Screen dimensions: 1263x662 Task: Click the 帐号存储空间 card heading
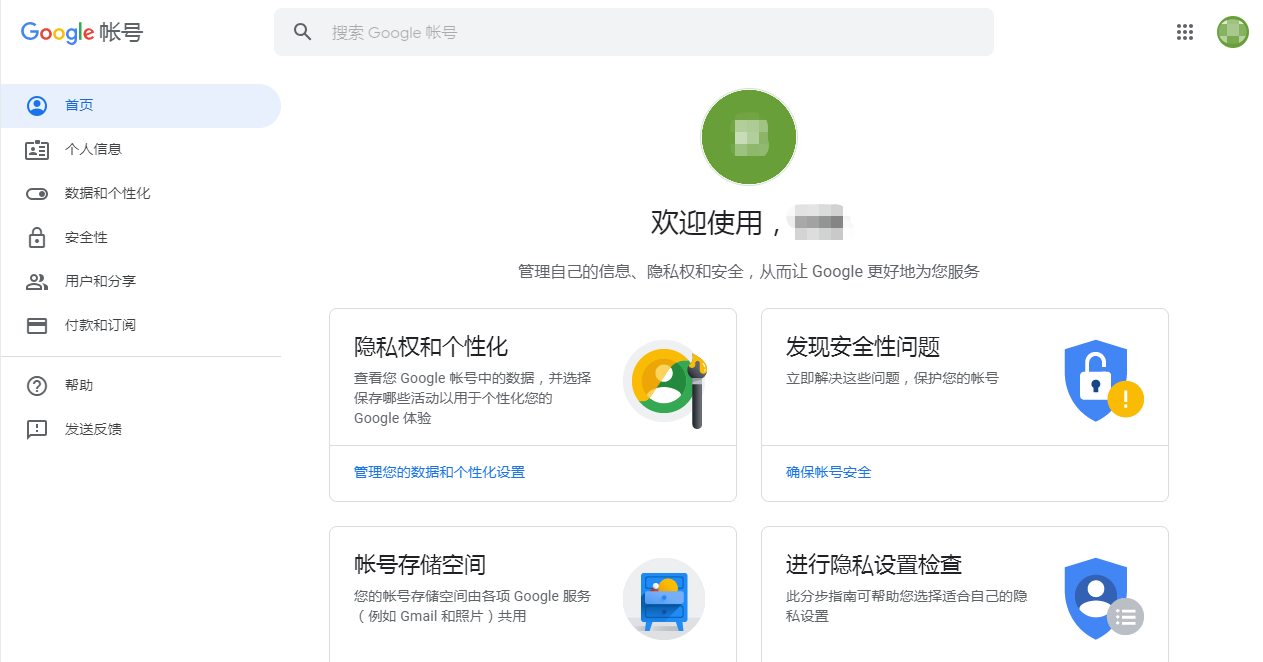tap(420, 565)
